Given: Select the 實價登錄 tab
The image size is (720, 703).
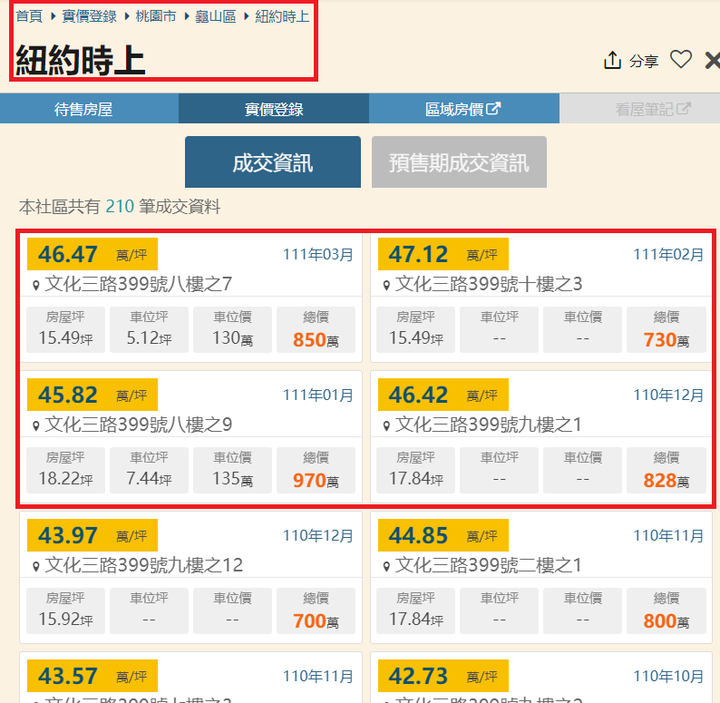Looking at the screenshot, I should point(274,109).
